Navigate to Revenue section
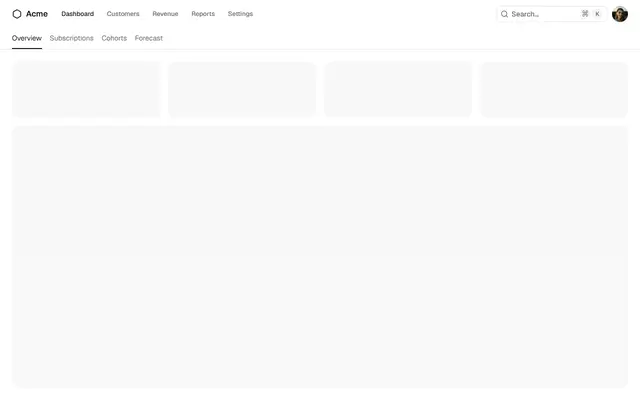The image size is (640, 400). [x=165, y=14]
